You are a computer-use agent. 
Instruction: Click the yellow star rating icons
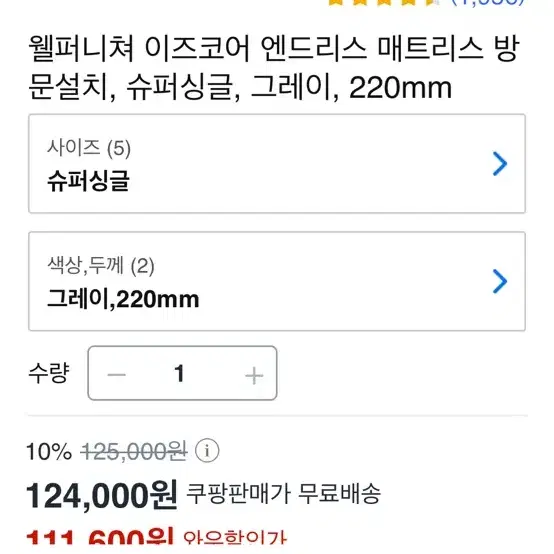[x=383, y=2]
